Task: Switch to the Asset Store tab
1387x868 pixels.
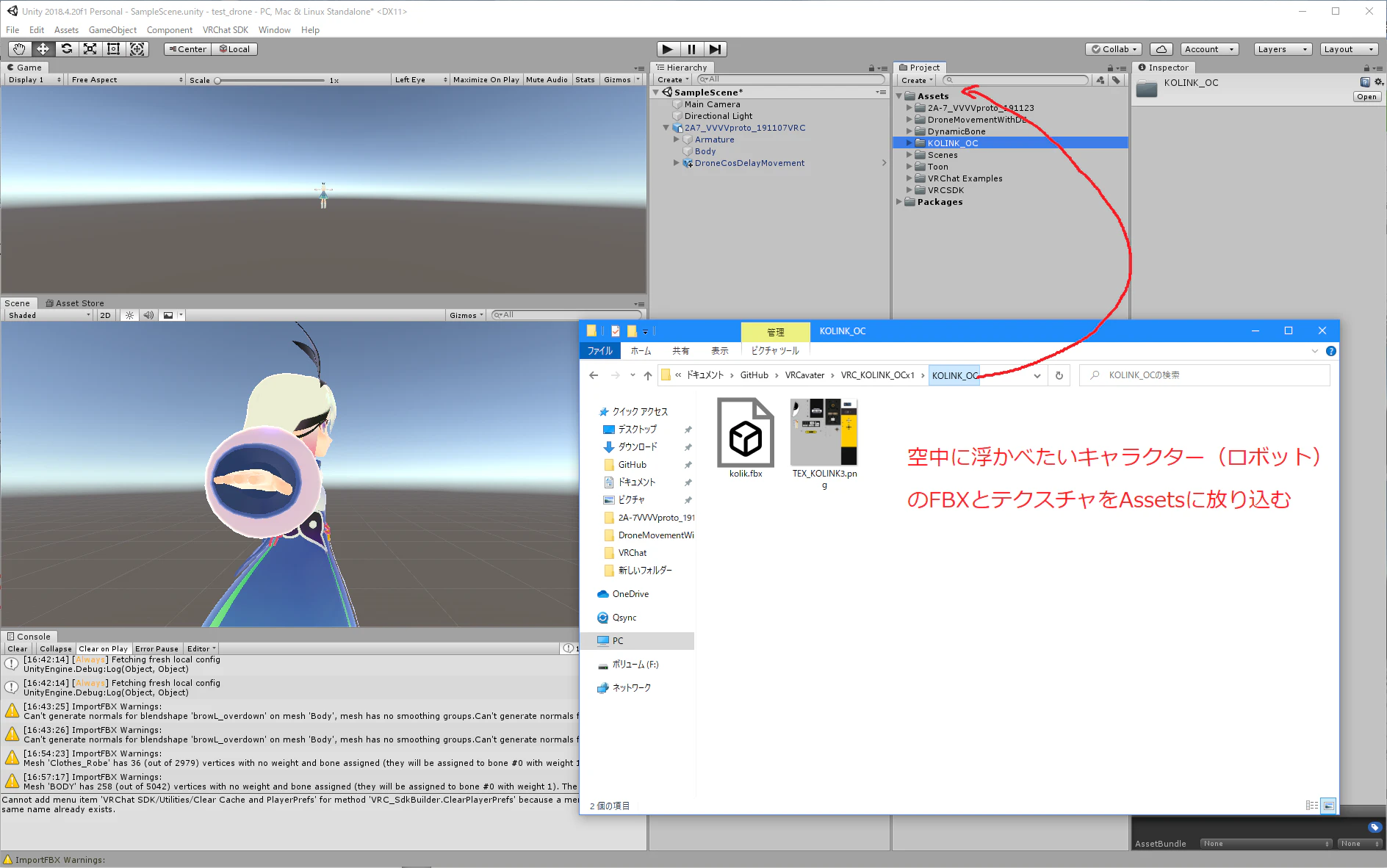Action: point(75,303)
